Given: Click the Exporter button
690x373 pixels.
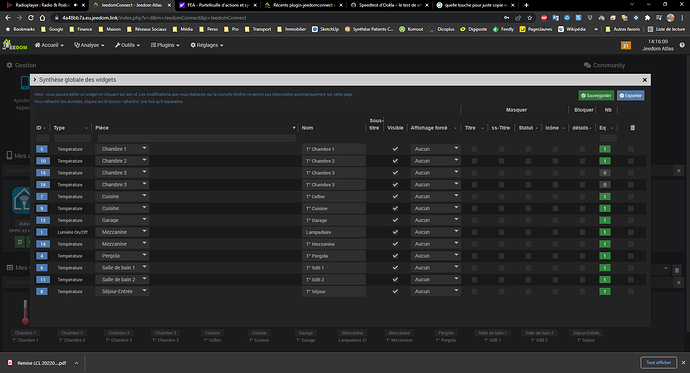Looking at the screenshot, I should (630, 95).
